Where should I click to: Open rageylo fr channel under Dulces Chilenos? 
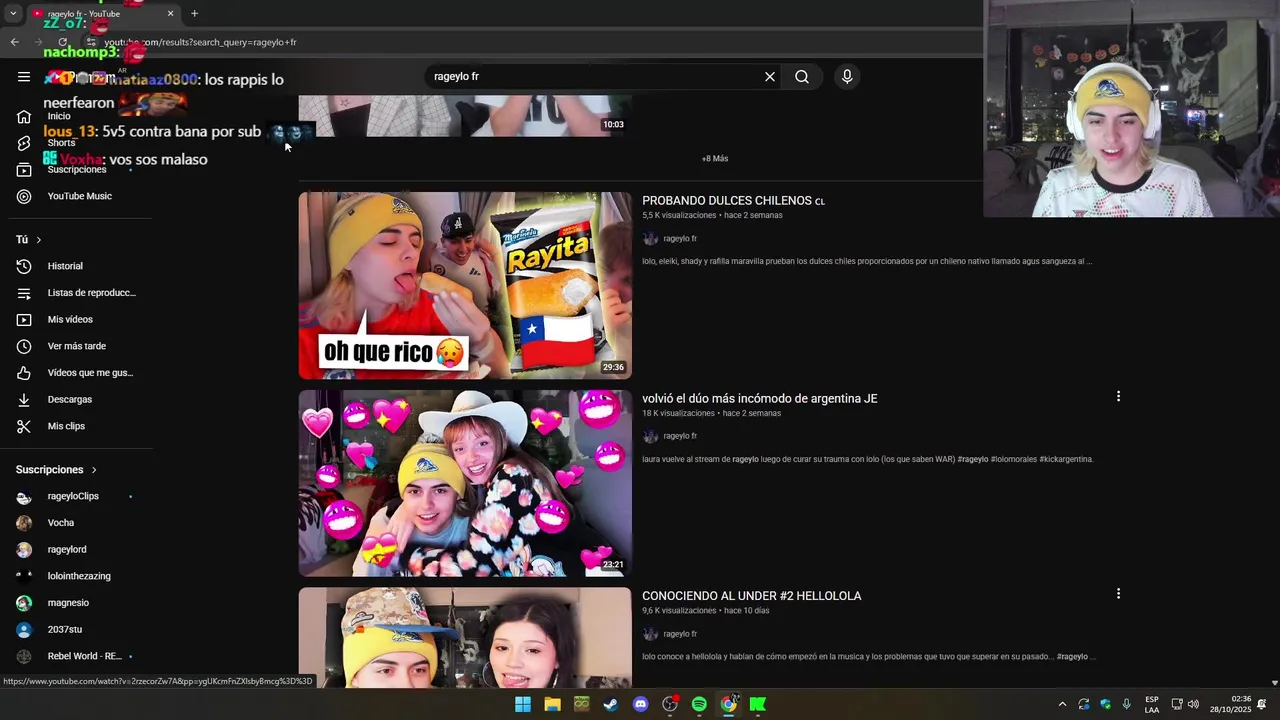680,239
